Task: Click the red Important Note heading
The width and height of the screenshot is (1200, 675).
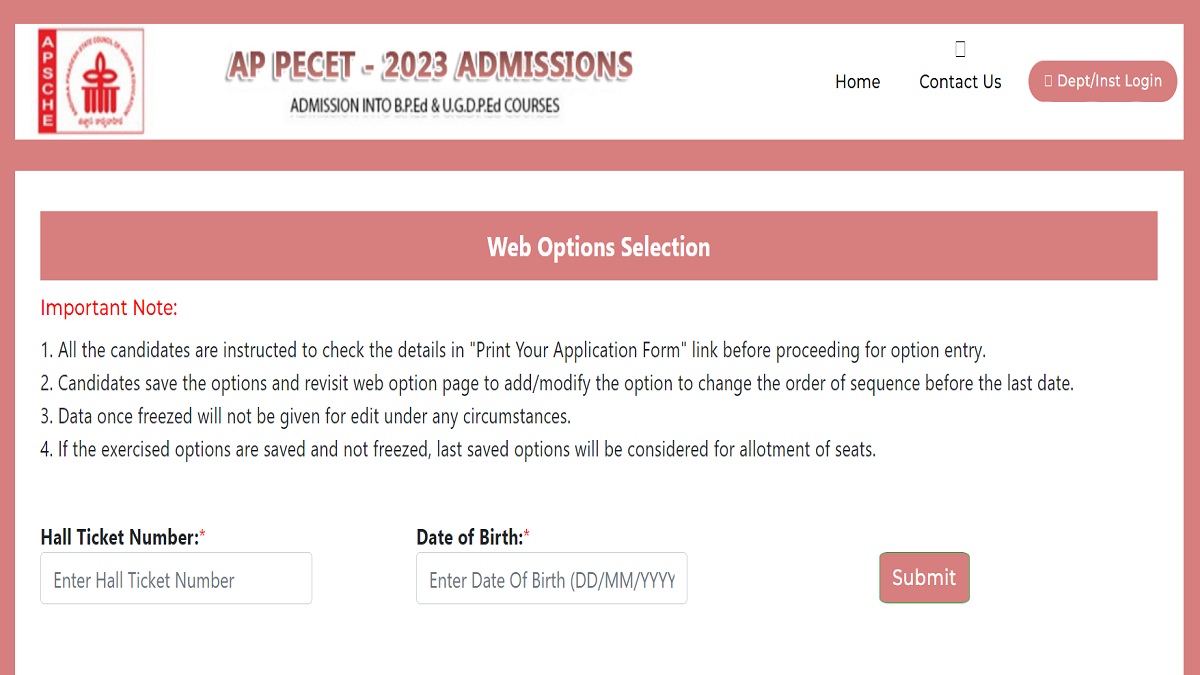Action: 109,308
